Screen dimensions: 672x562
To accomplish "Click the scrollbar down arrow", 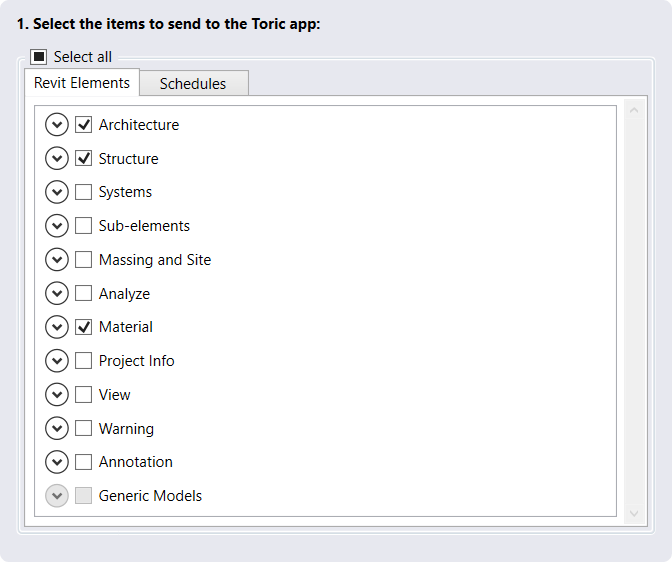I will pos(632,512).
